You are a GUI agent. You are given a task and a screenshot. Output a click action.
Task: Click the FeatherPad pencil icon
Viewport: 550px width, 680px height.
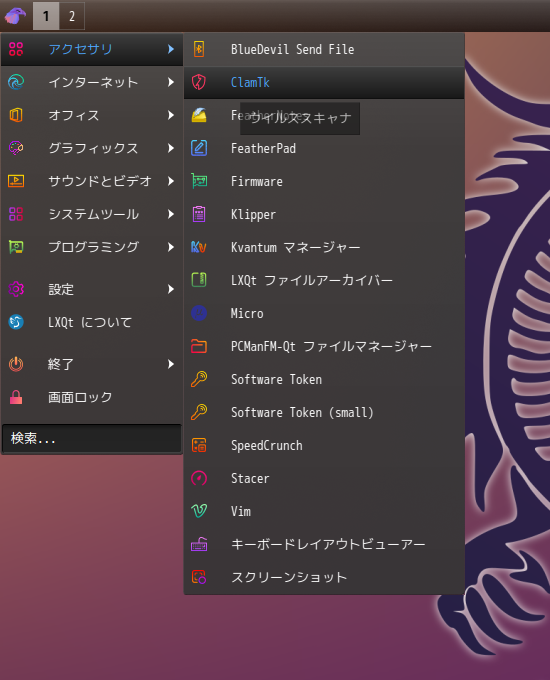point(199,148)
